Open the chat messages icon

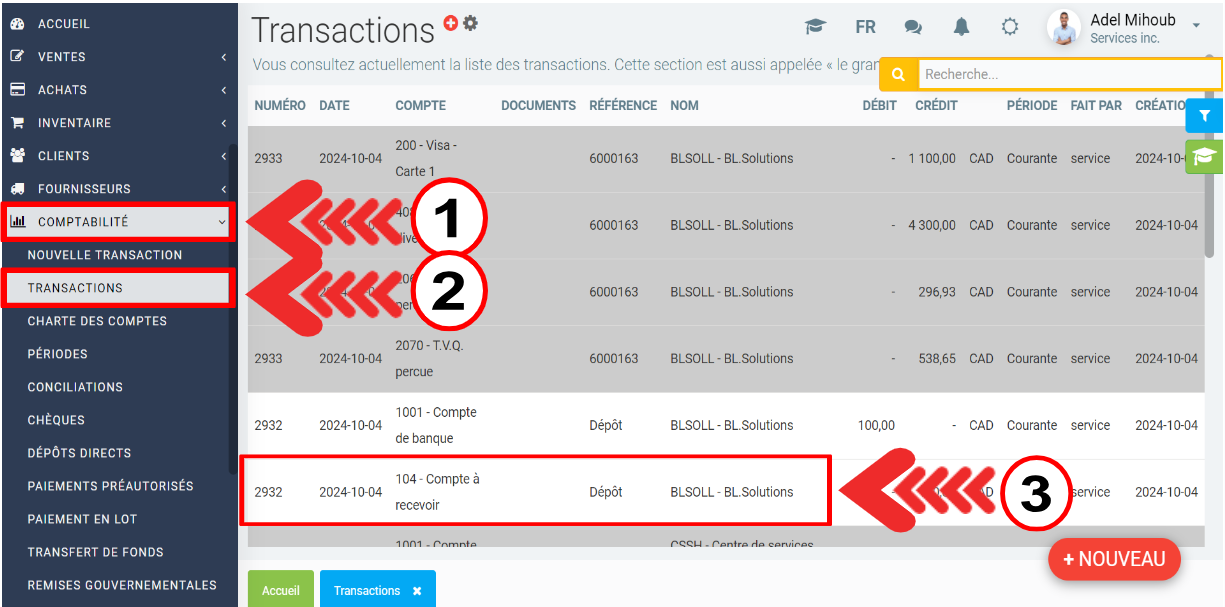click(x=913, y=27)
